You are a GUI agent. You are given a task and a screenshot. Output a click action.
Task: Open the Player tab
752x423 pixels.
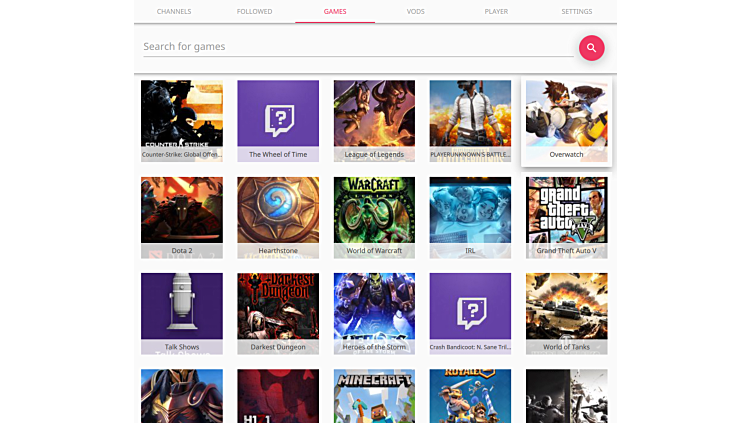click(495, 12)
